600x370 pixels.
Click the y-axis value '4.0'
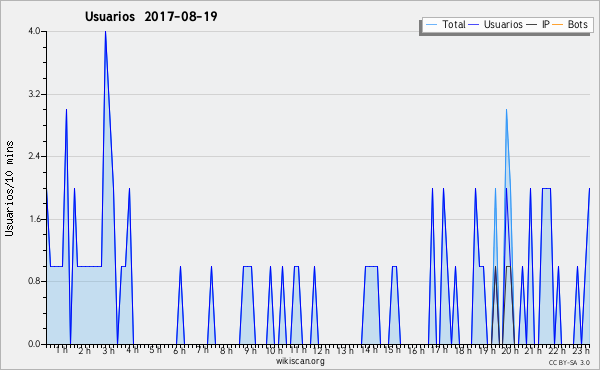tap(34, 31)
